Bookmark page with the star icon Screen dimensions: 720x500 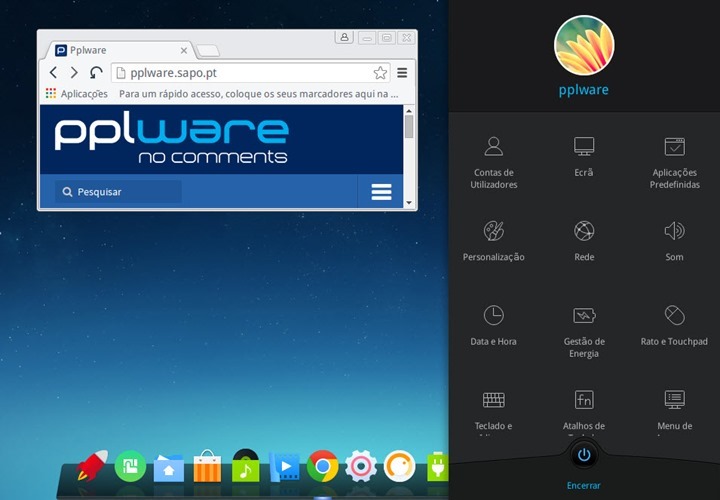(x=380, y=73)
